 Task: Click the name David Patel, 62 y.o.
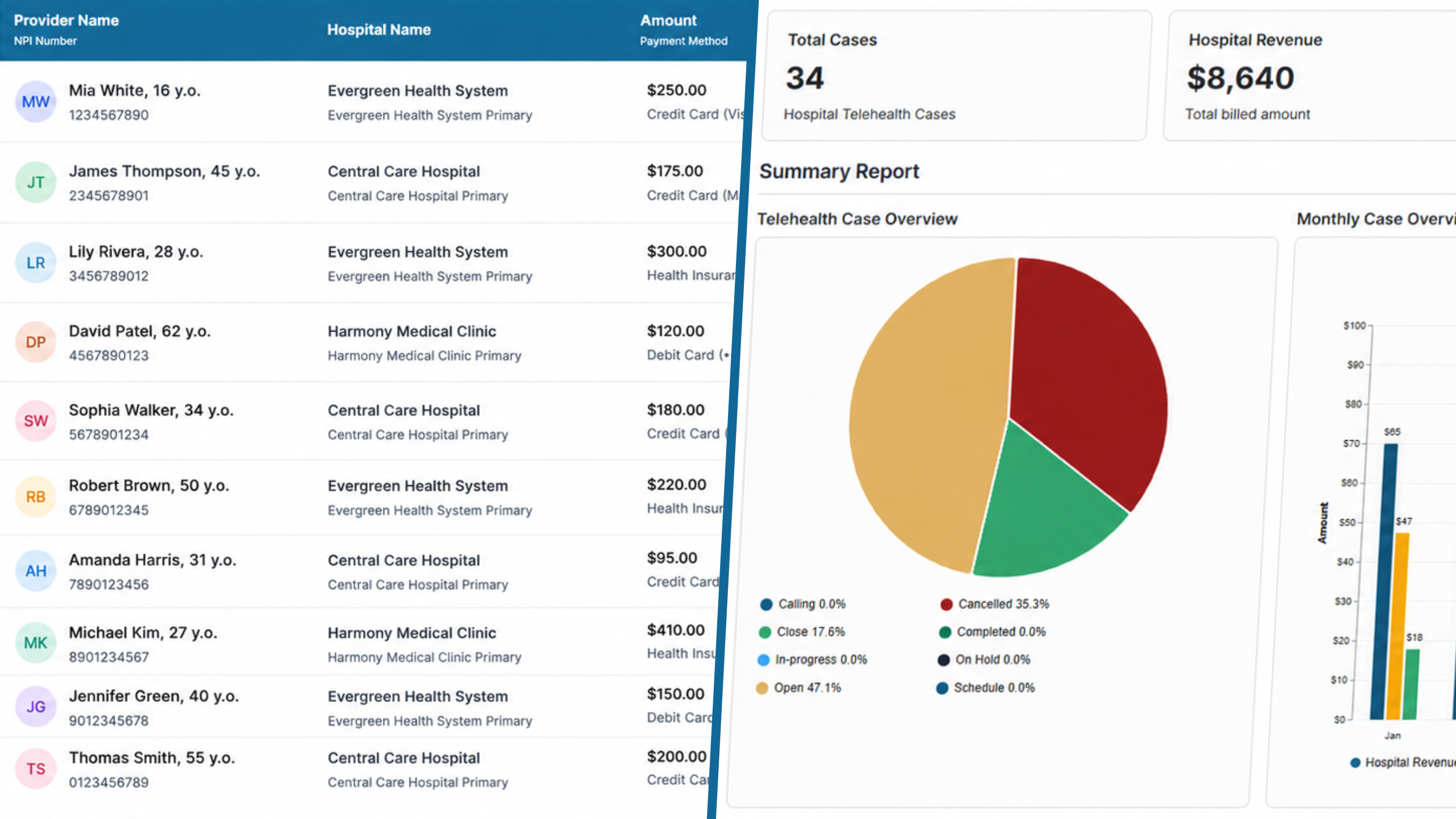[x=140, y=331]
